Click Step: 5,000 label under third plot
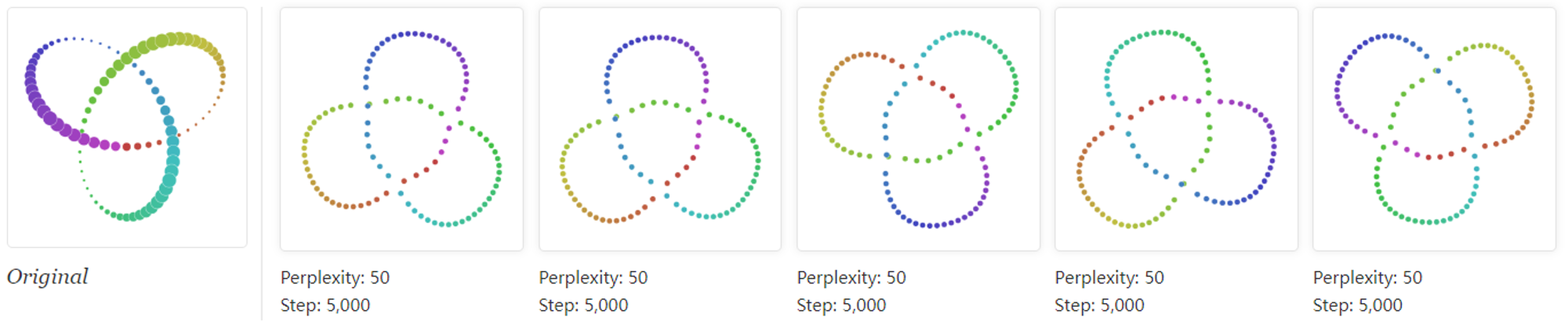Image resolution: width=1568 pixels, height=325 pixels. point(841,305)
